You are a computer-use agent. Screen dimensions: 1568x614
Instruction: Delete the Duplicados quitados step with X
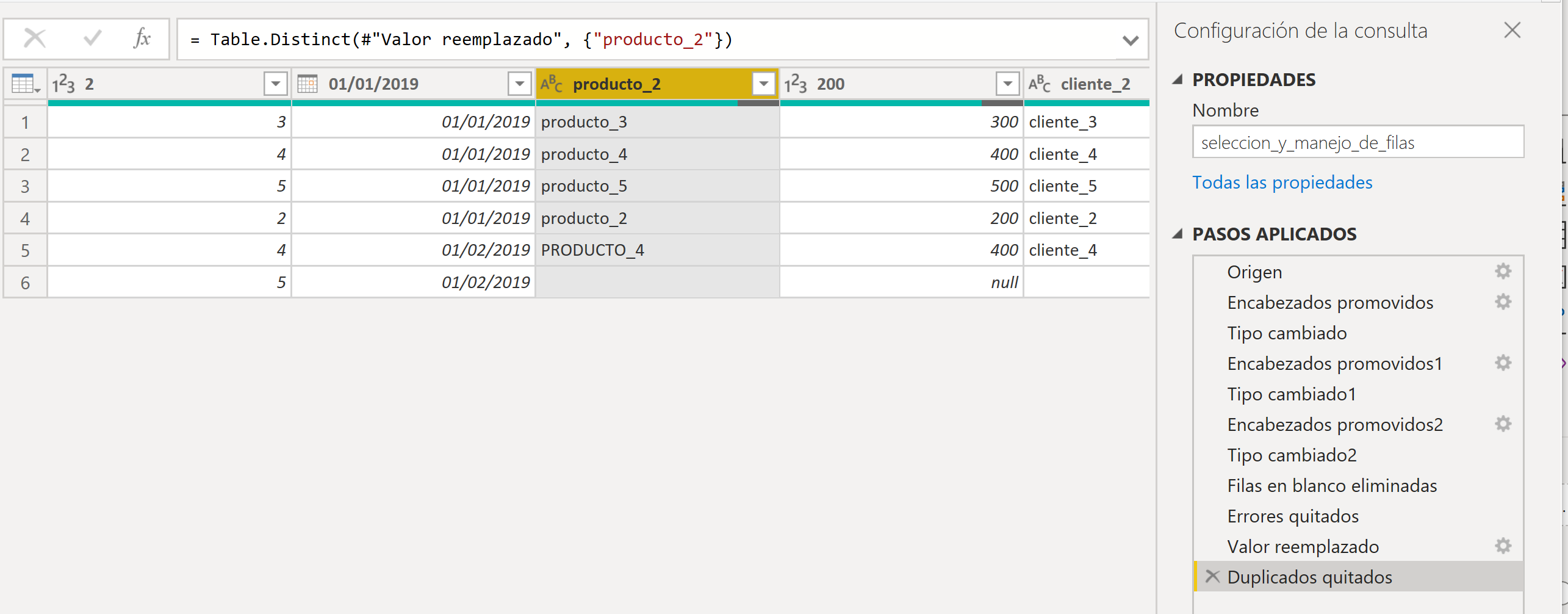[1212, 576]
